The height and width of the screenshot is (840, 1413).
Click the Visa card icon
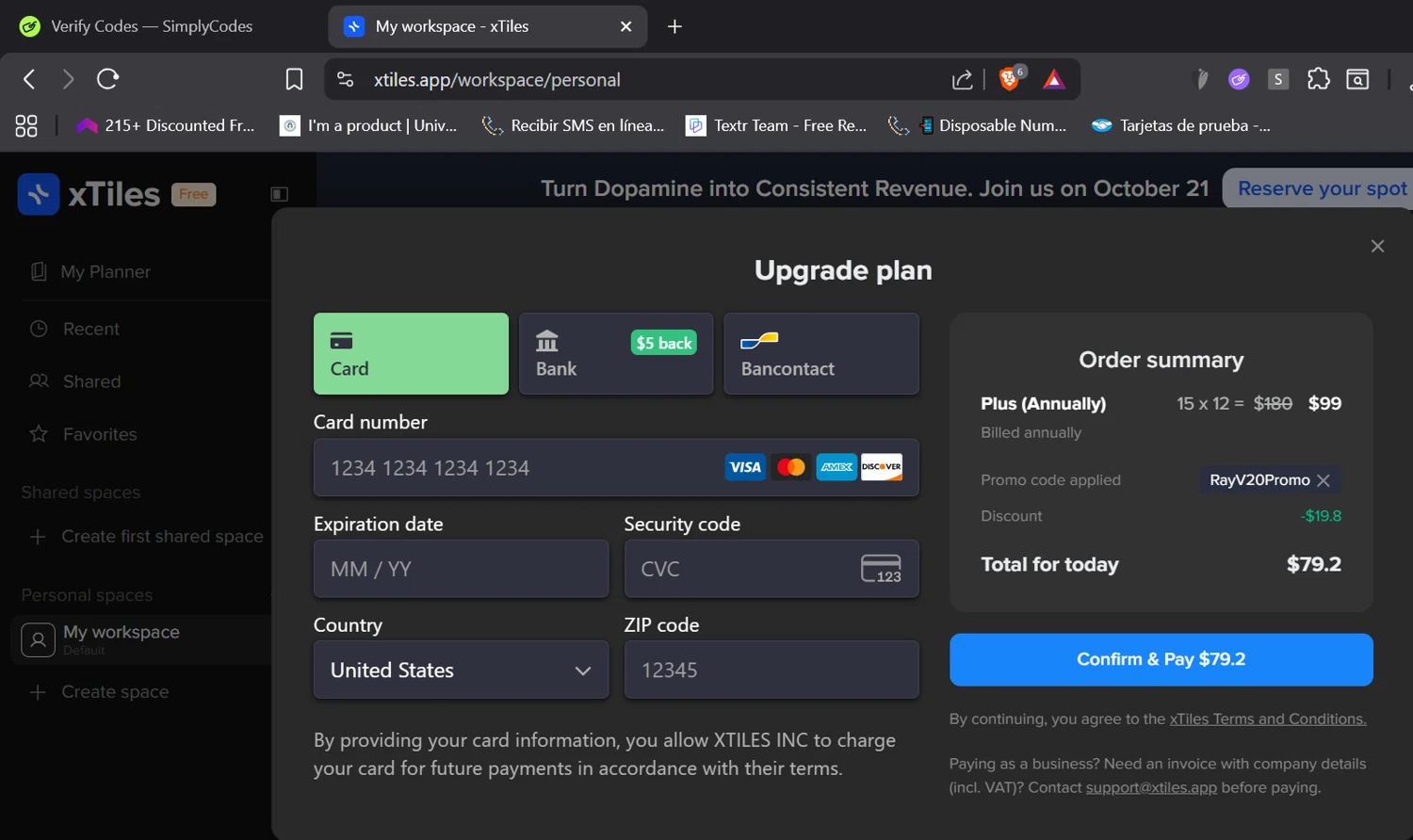click(x=745, y=467)
